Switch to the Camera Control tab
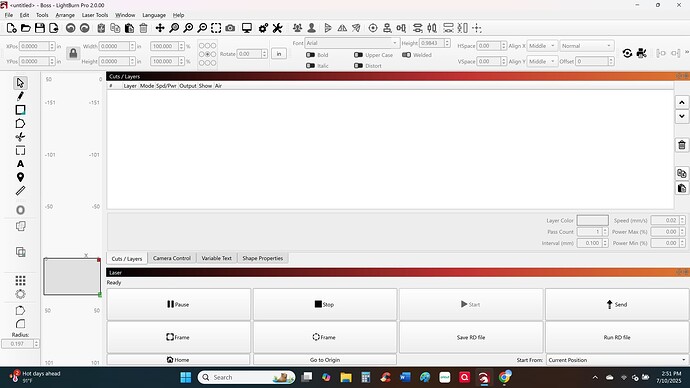Screen dimensions: 690x388 (172, 258)
